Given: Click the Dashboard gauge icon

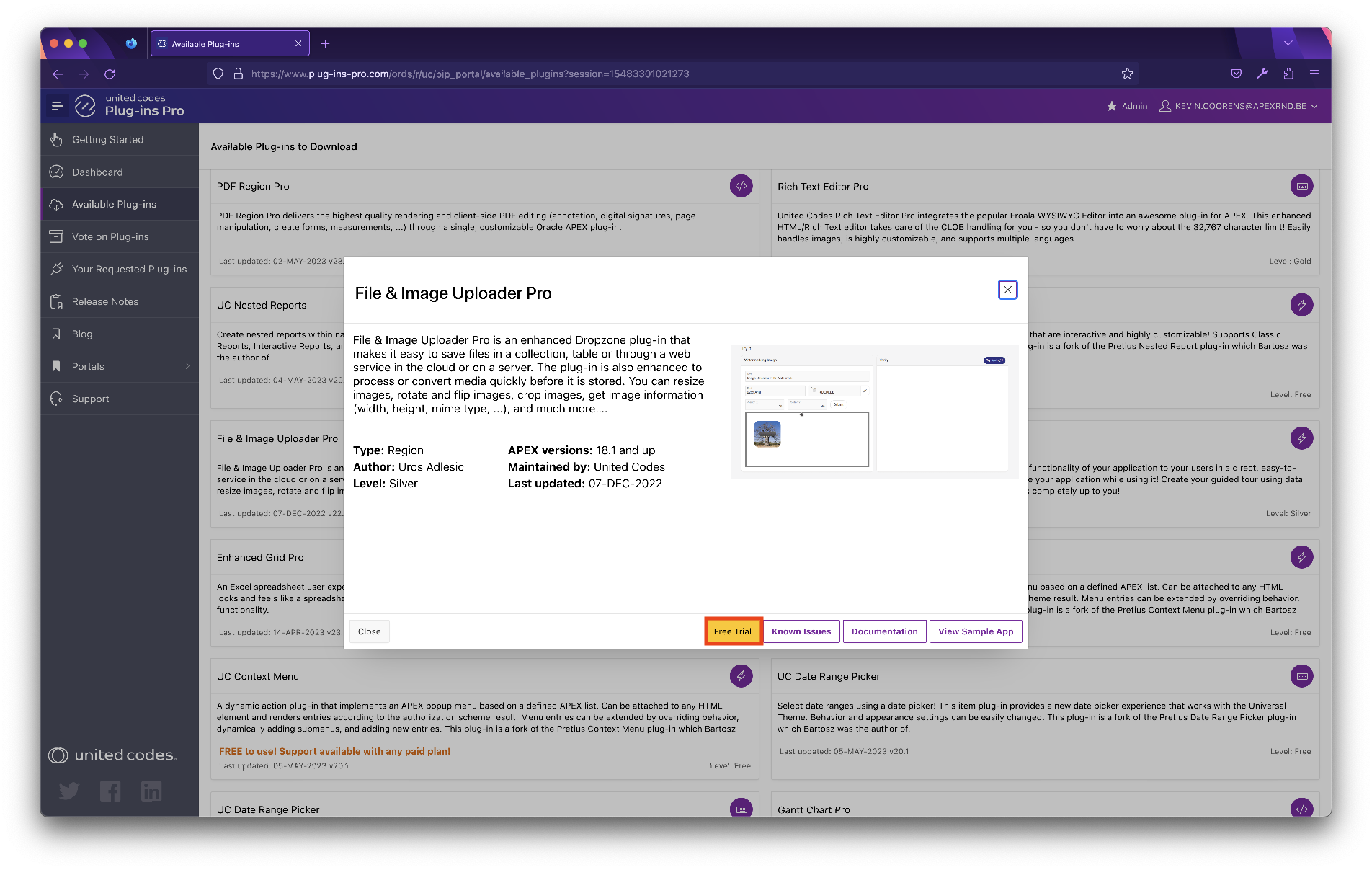Looking at the screenshot, I should point(56,172).
